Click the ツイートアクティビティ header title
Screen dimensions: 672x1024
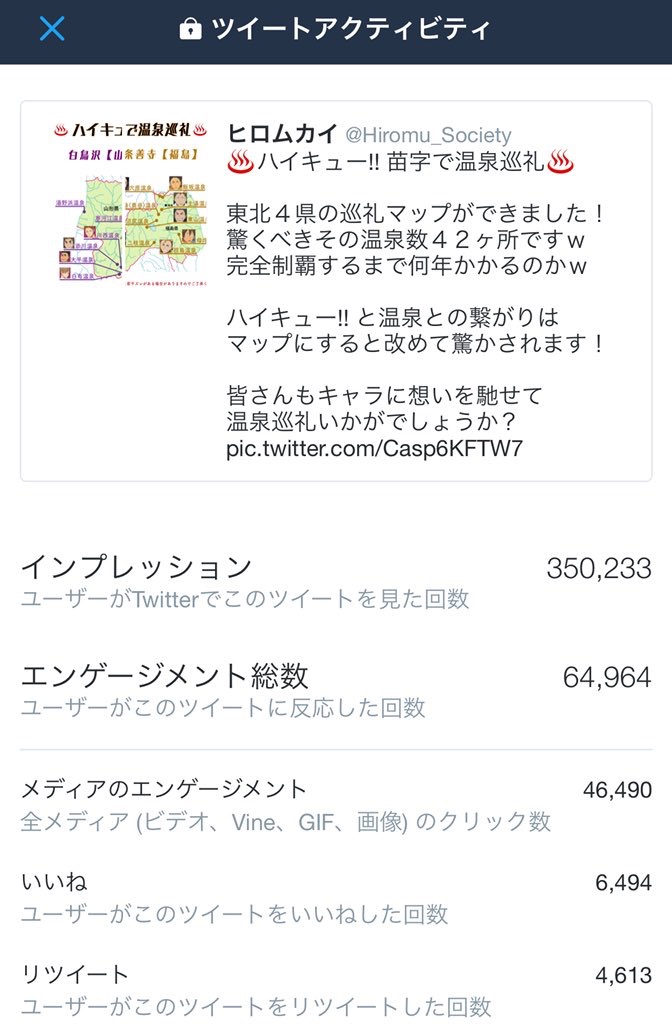(350, 29)
